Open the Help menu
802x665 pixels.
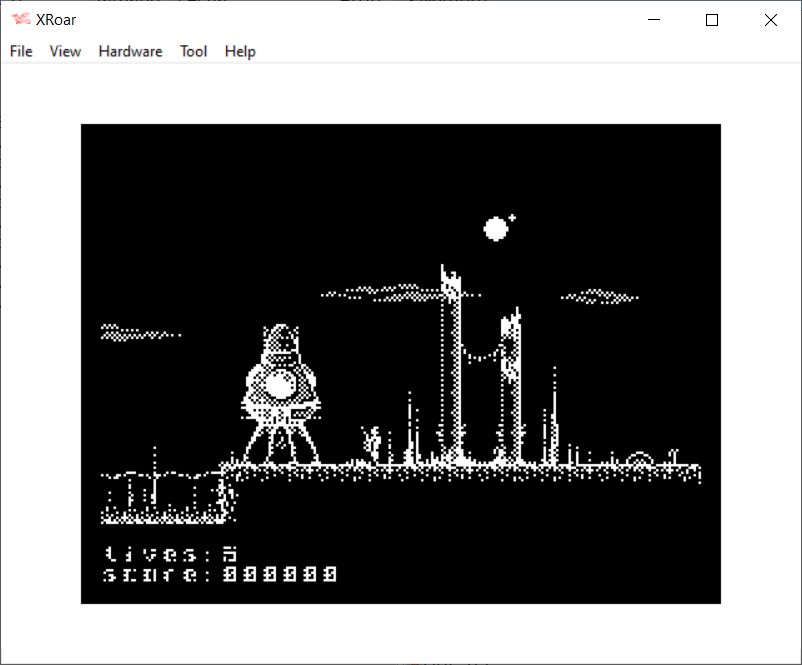[240, 51]
